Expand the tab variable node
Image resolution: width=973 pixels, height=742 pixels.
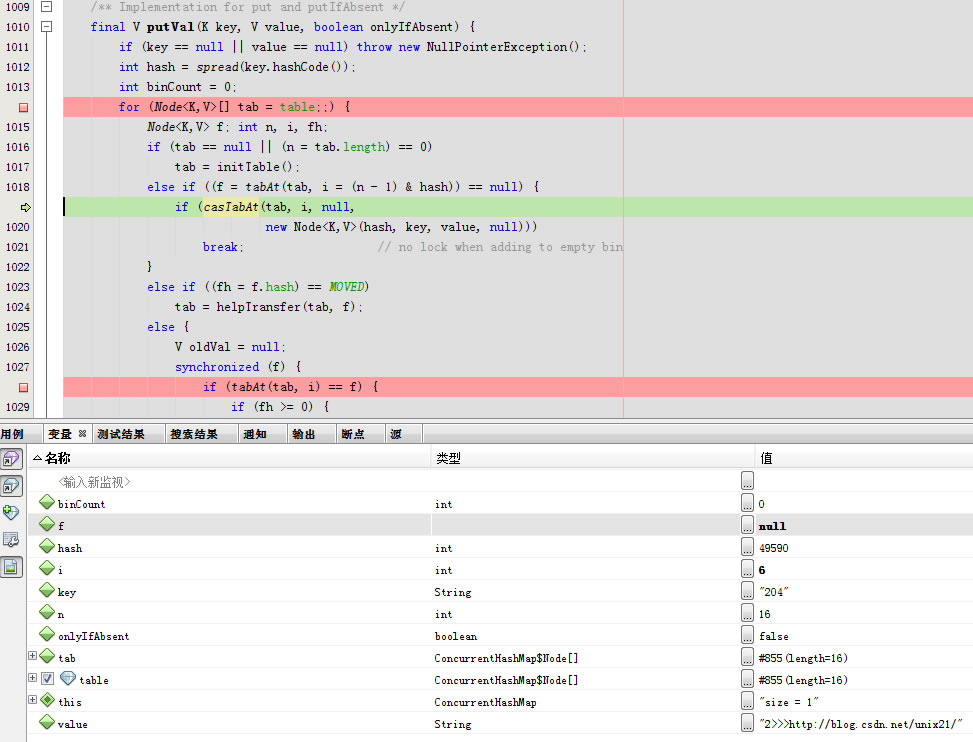pos(32,655)
